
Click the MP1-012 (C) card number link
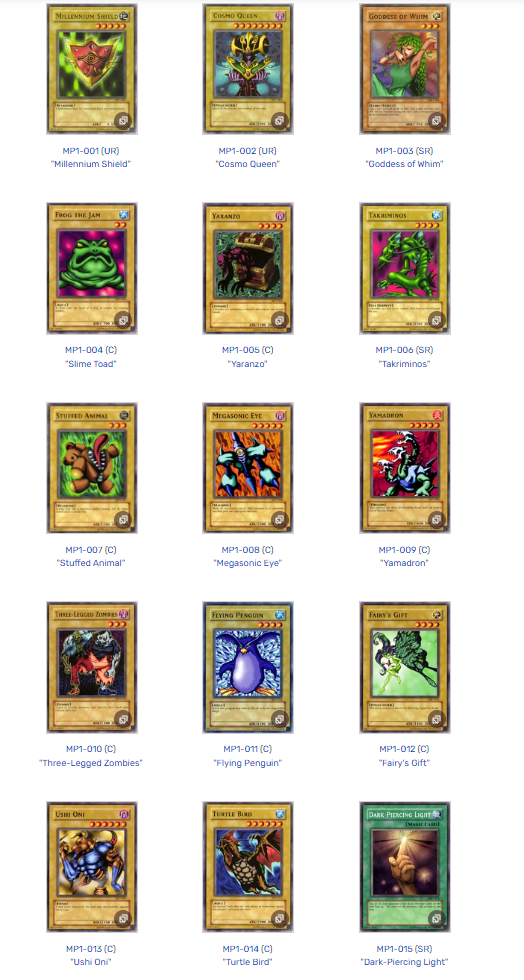tap(404, 749)
